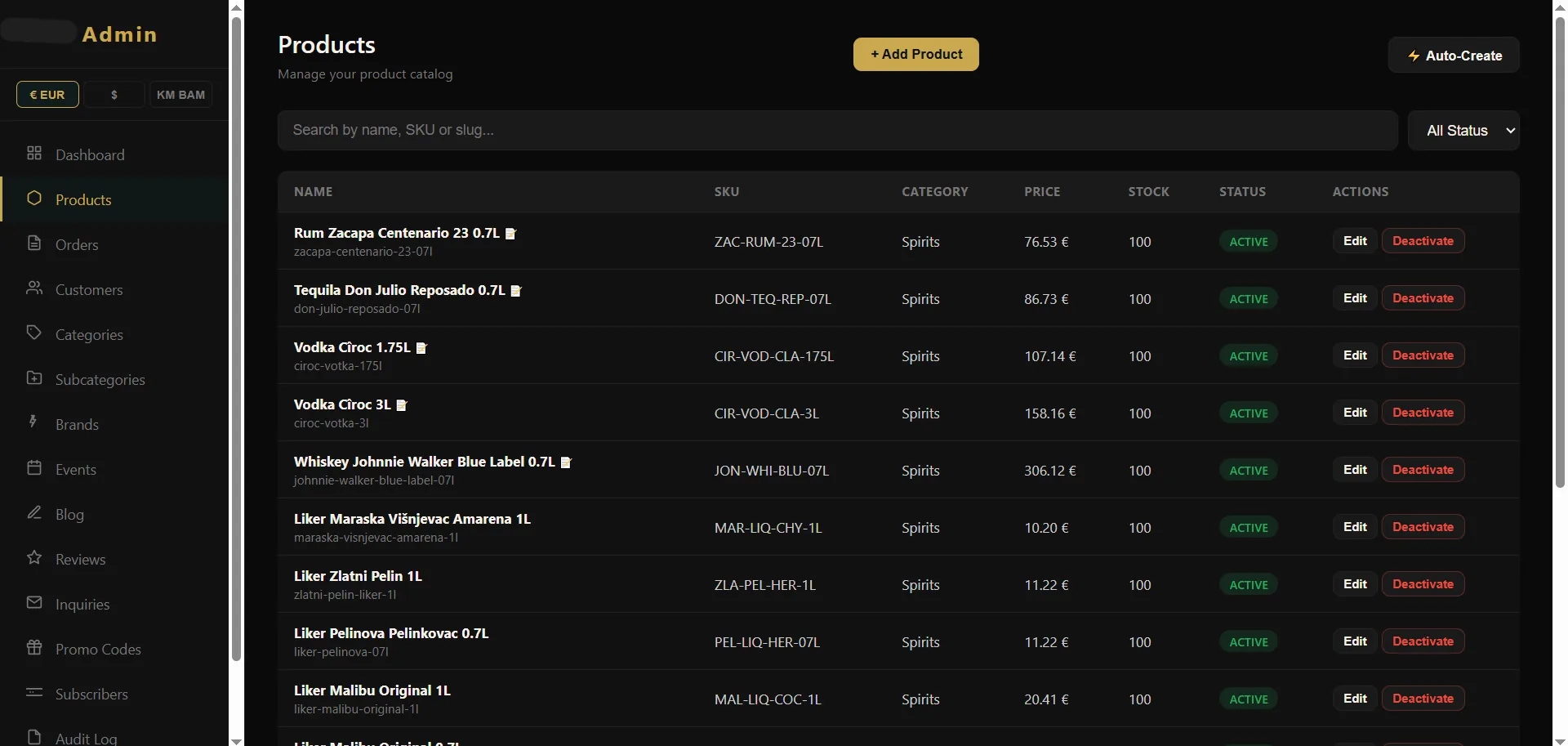
Task: Click the Subcategories folder icon
Action: (34, 378)
